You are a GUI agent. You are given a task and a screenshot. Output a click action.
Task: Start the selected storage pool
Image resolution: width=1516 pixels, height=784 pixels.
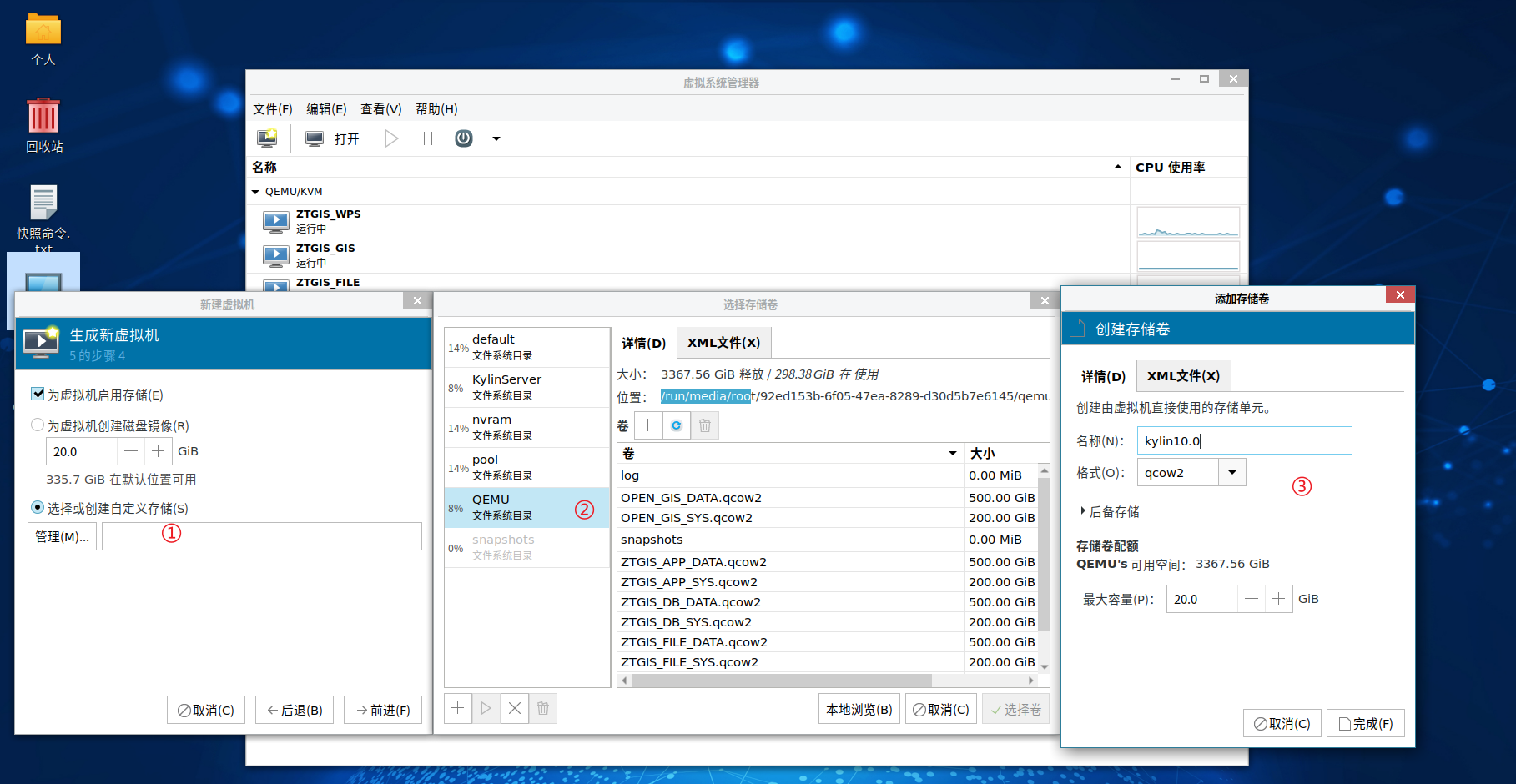tap(486, 708)
